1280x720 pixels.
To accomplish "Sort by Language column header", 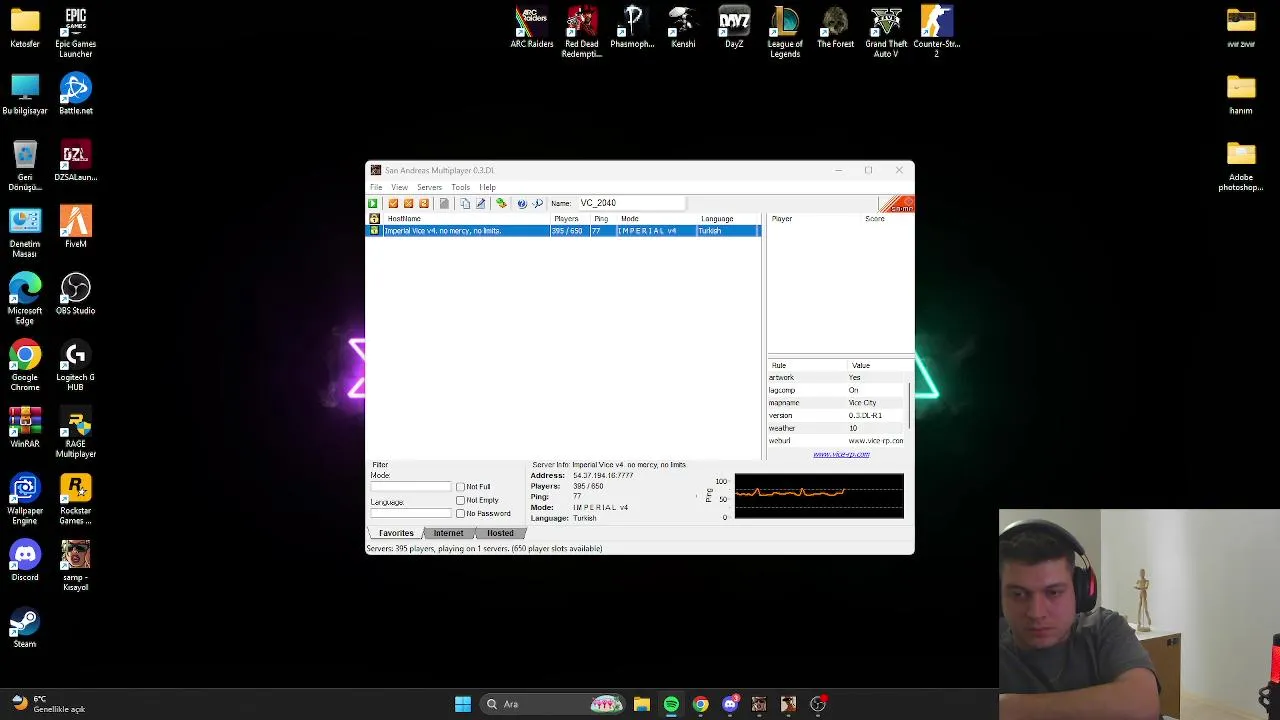I will pos(729,218).
